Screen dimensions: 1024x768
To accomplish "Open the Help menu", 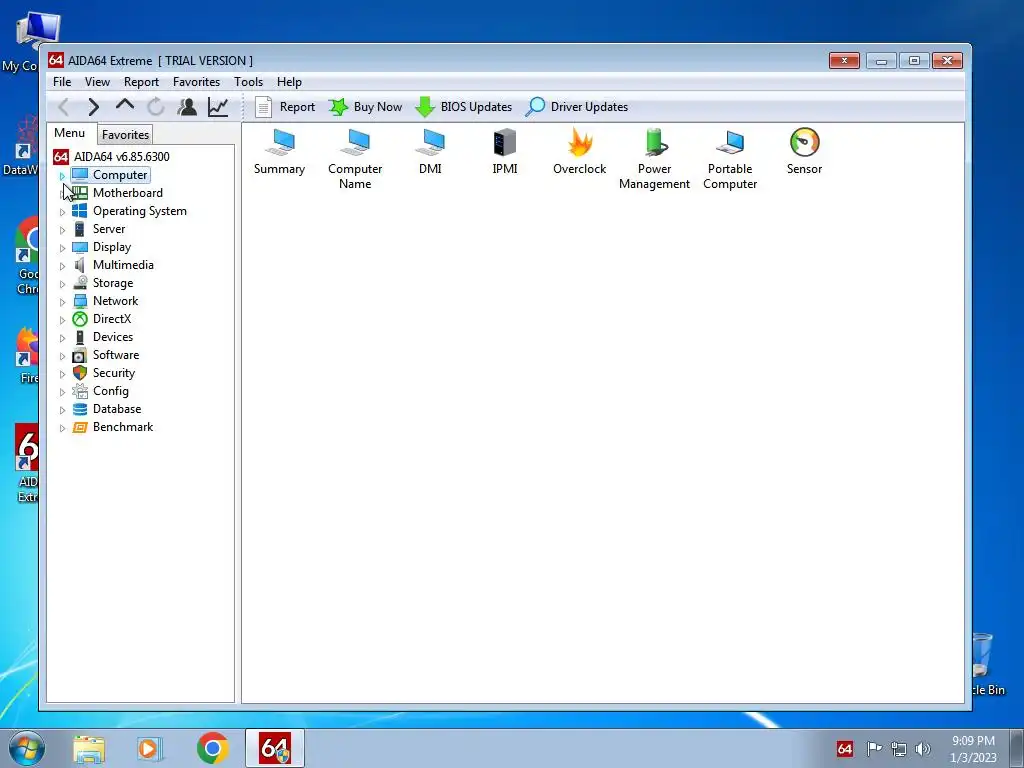I will click(x=289, y=82).
